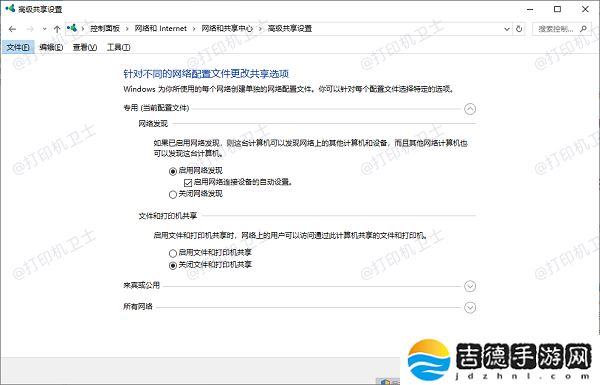Click the search magnifier icon
The height and width of the screenshot is (385, 600).
coord(584,29)
